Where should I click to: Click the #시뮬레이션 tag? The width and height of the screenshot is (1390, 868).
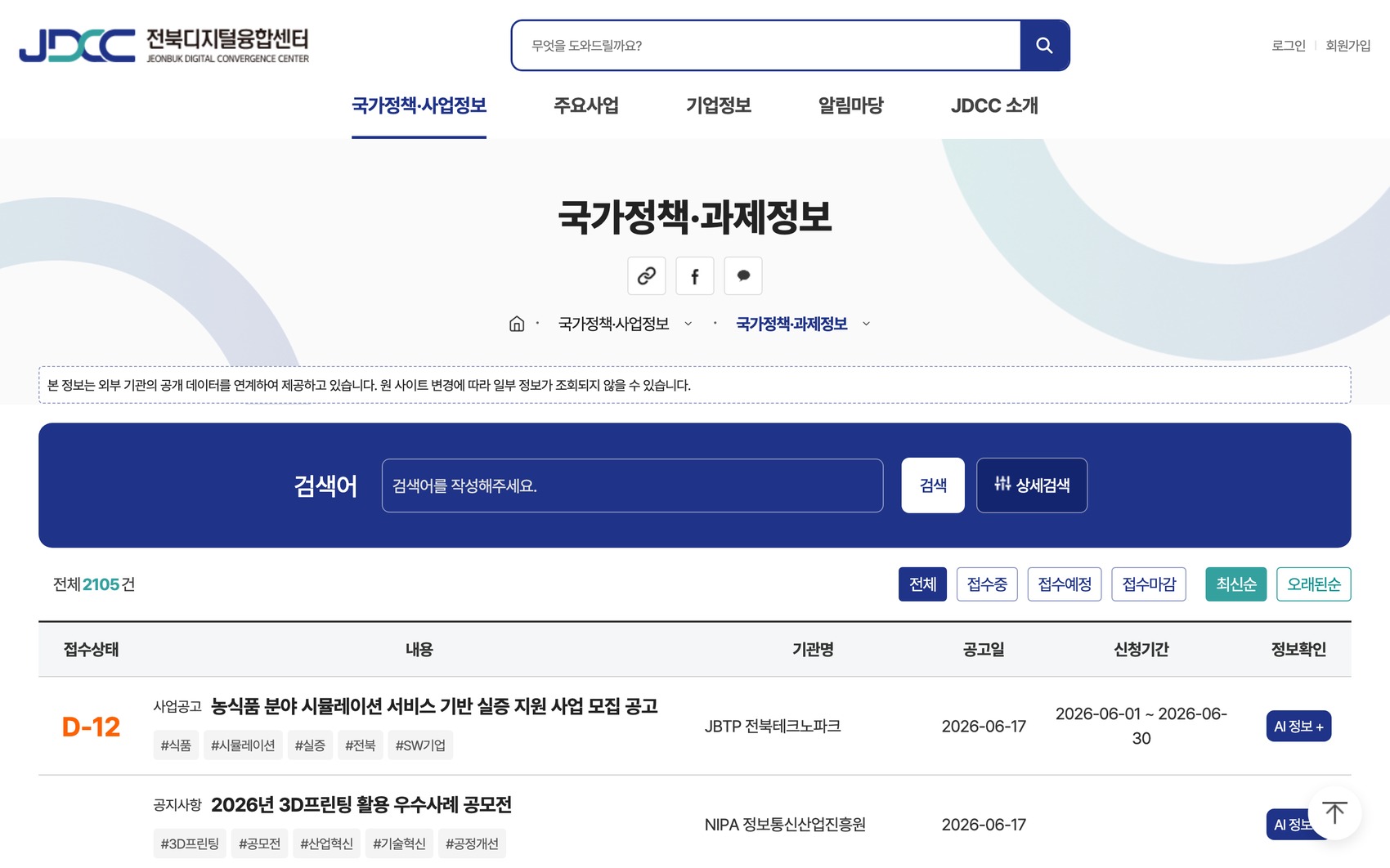(243, 745)
